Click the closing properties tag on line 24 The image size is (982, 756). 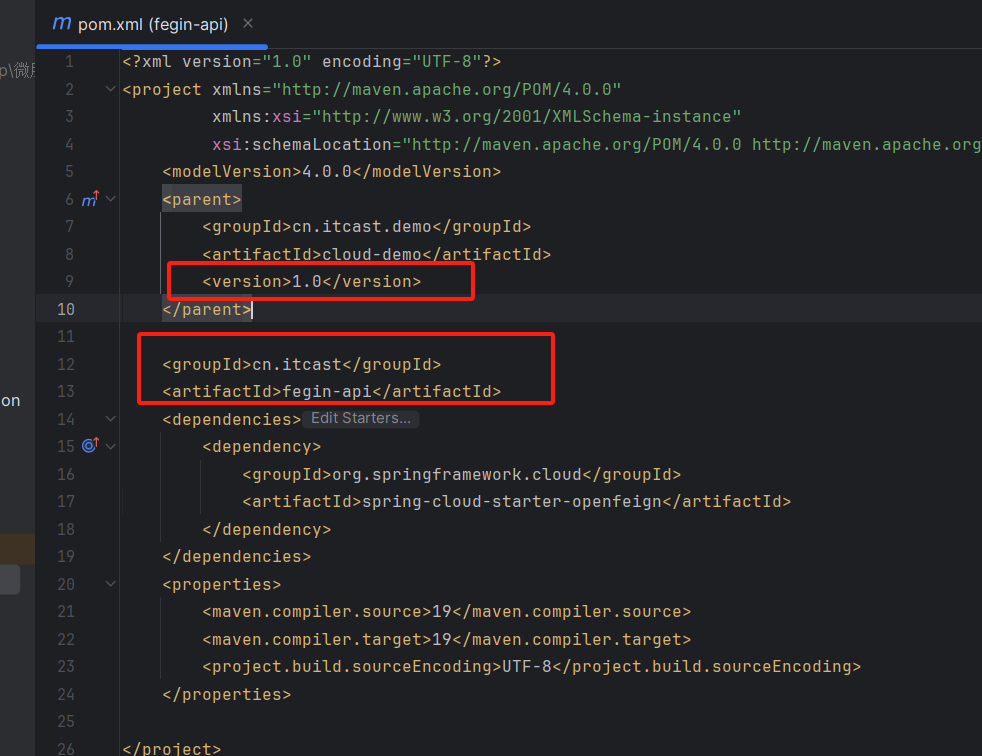click(x=227, y=695)
